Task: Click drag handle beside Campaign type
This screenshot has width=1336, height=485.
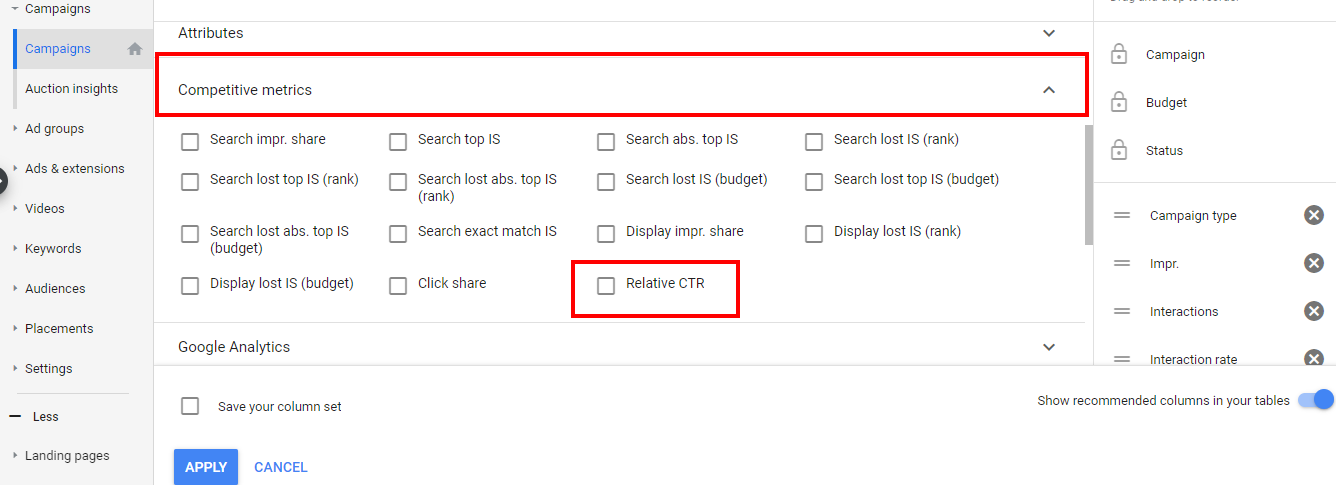Action: 1122,215
